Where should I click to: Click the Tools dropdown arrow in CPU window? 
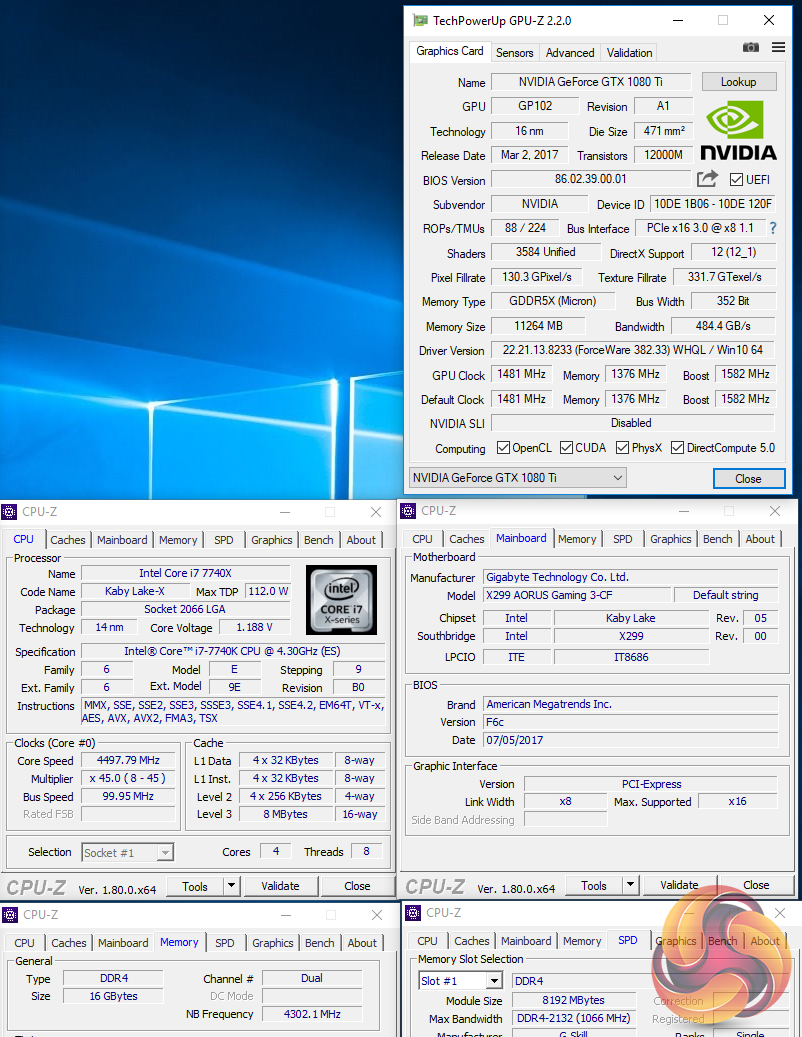(x=232, y=886)
